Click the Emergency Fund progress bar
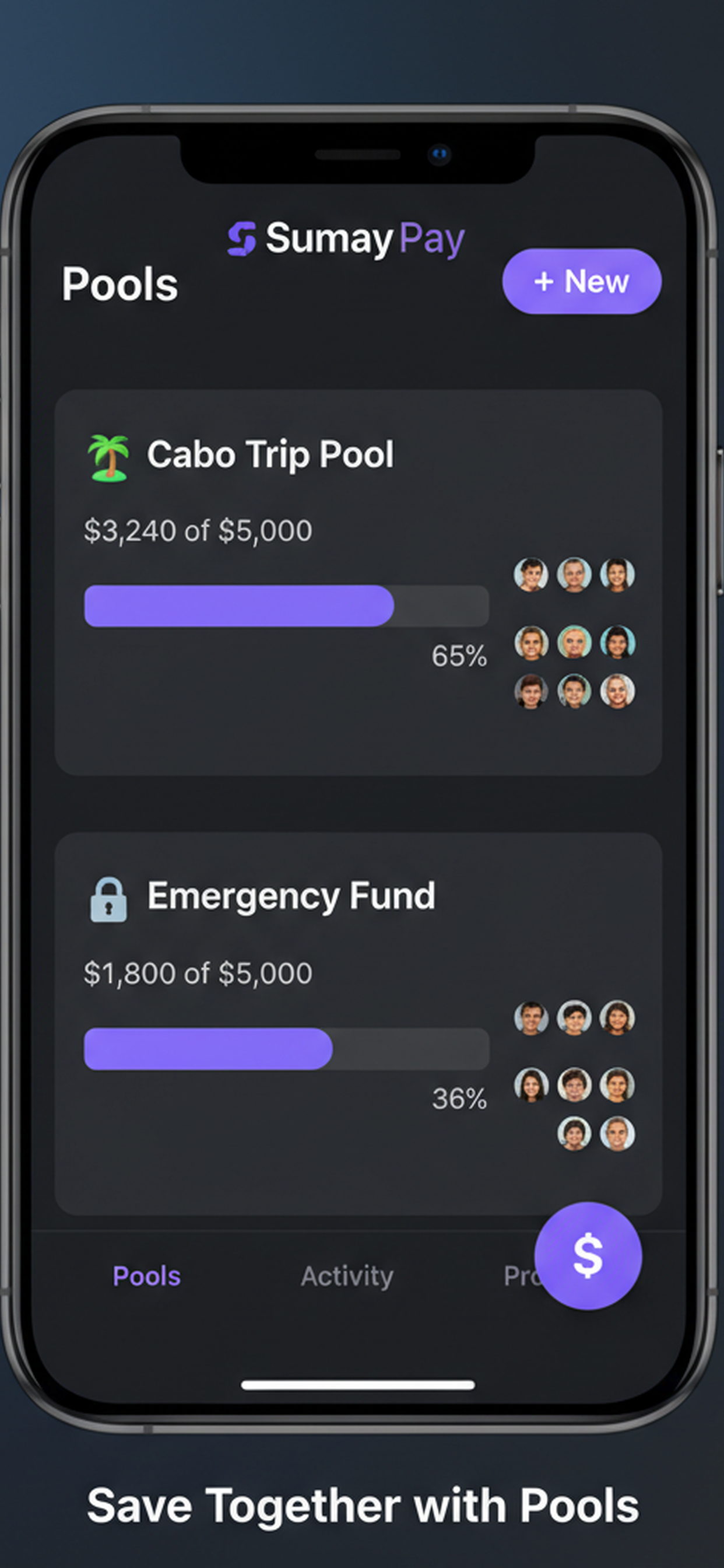This screenshot has height=1568, width=724. click(287, 1049)
